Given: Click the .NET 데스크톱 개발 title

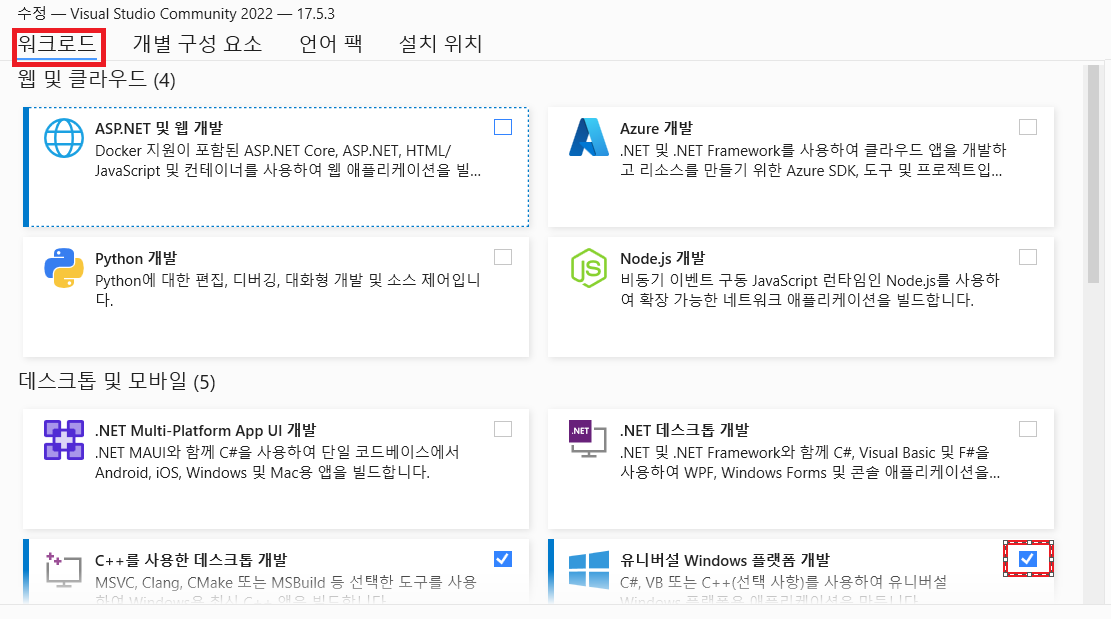Looking at the screenshot, I should (684, 431).
